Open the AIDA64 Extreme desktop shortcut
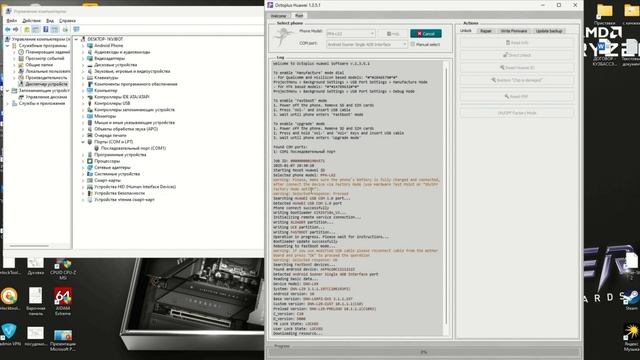The height and width of the screenshot is (360, 640). click(x=63, y=302)
